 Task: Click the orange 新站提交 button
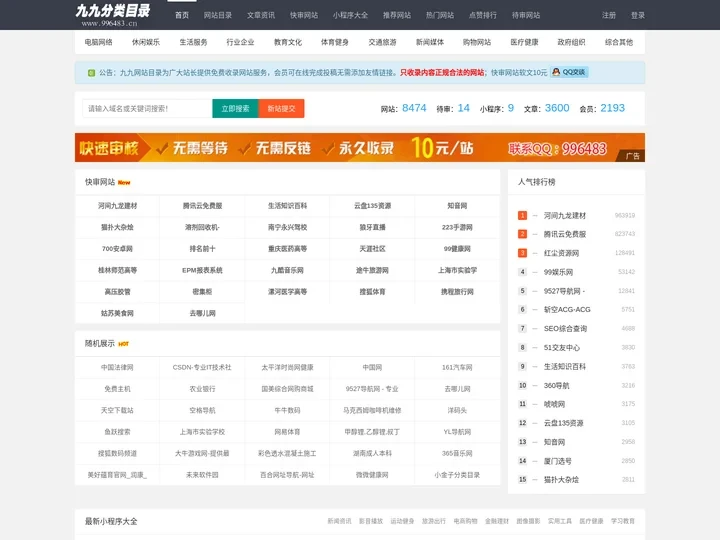coord(281,108)
